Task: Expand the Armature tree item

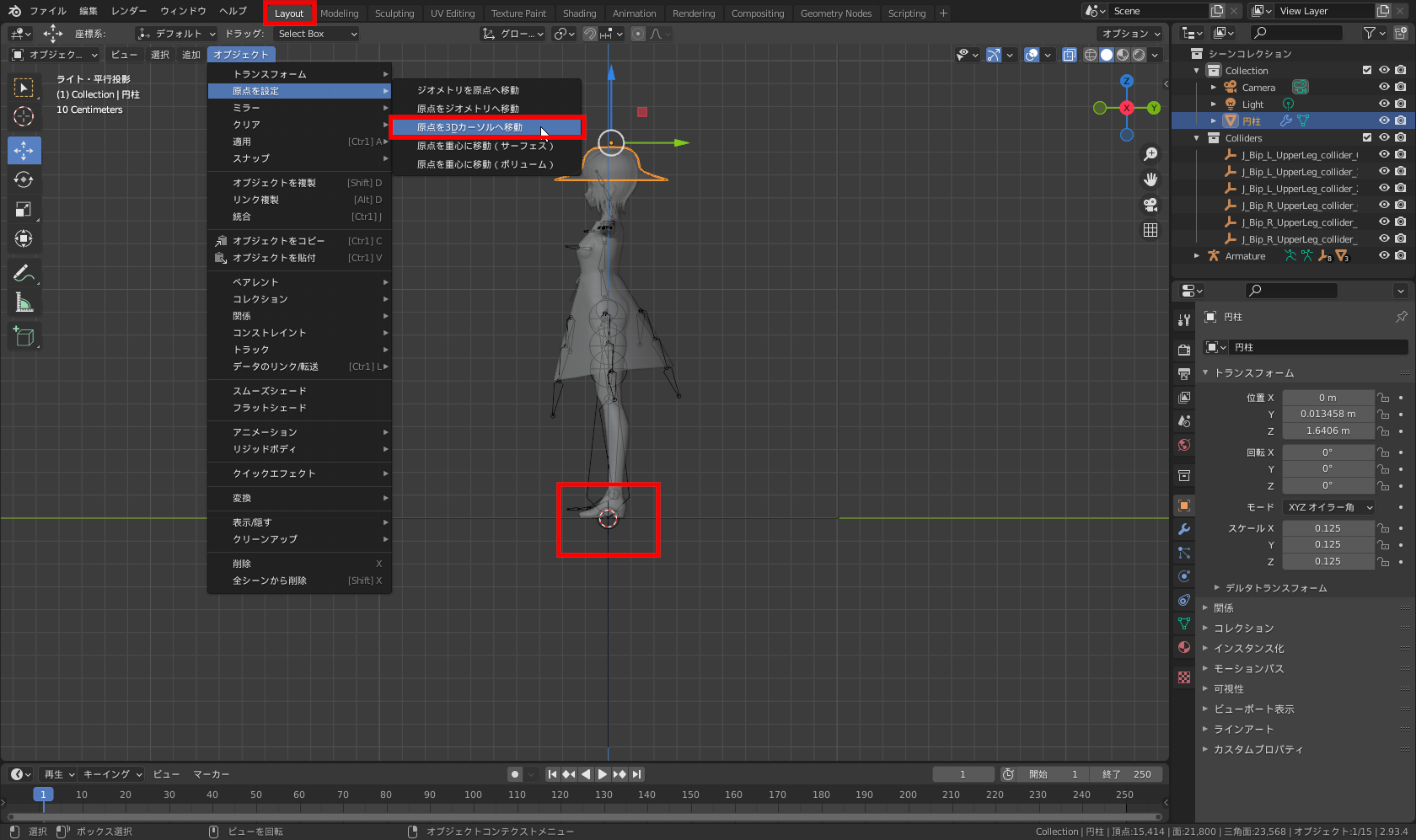Action: tap(1197, 256)
